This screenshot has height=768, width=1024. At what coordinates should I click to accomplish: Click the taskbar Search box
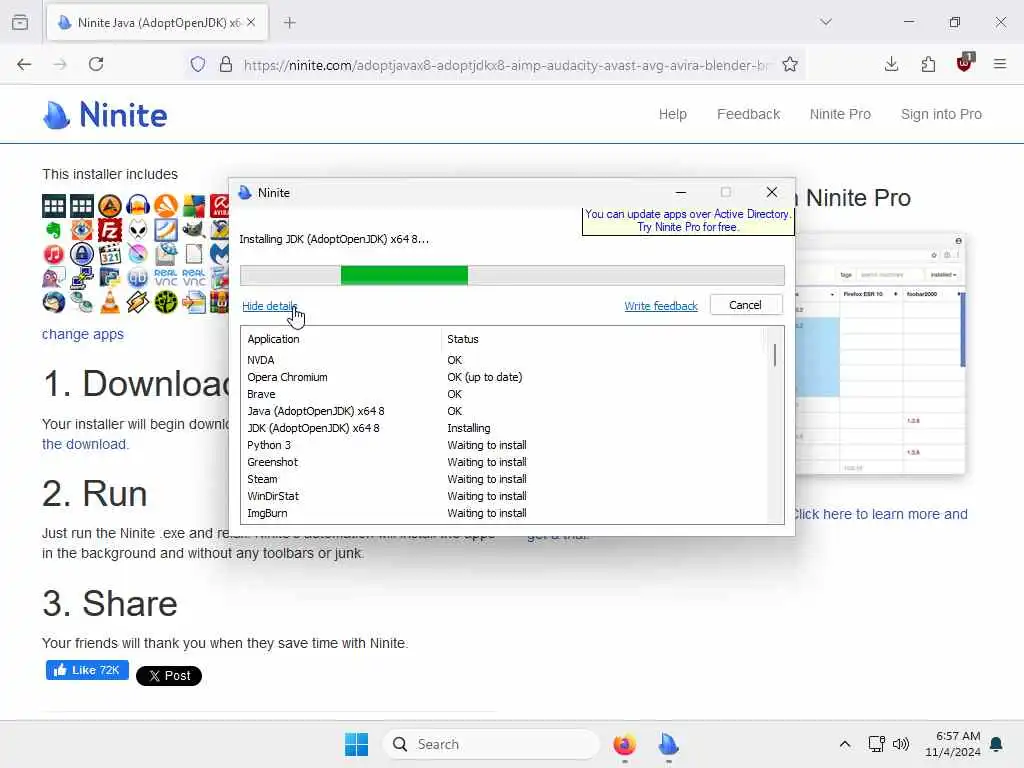pos(491,744)
